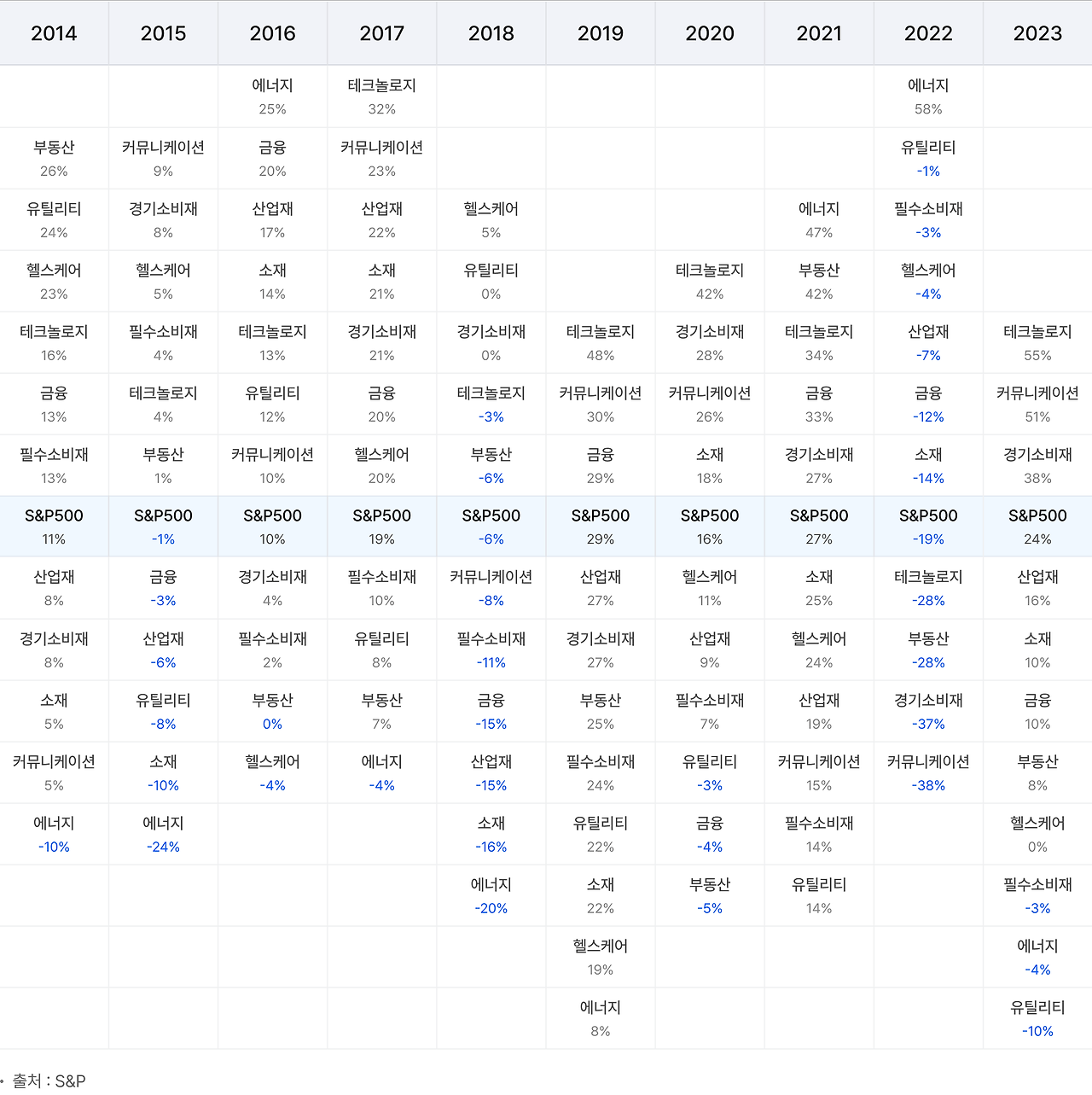This screenshot has width=1092, height=1095.
Task: Select the 부동산 26% cell in 2014
Action: [54, 158]
